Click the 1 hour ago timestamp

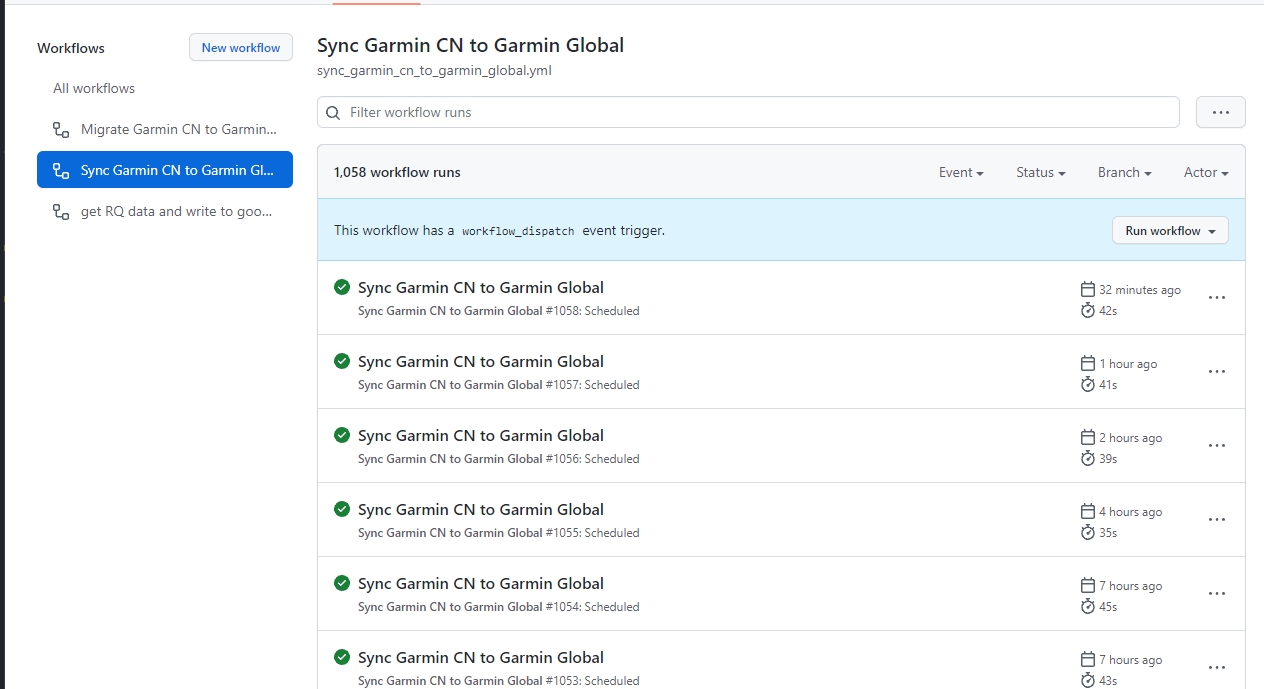(1128, 364)
